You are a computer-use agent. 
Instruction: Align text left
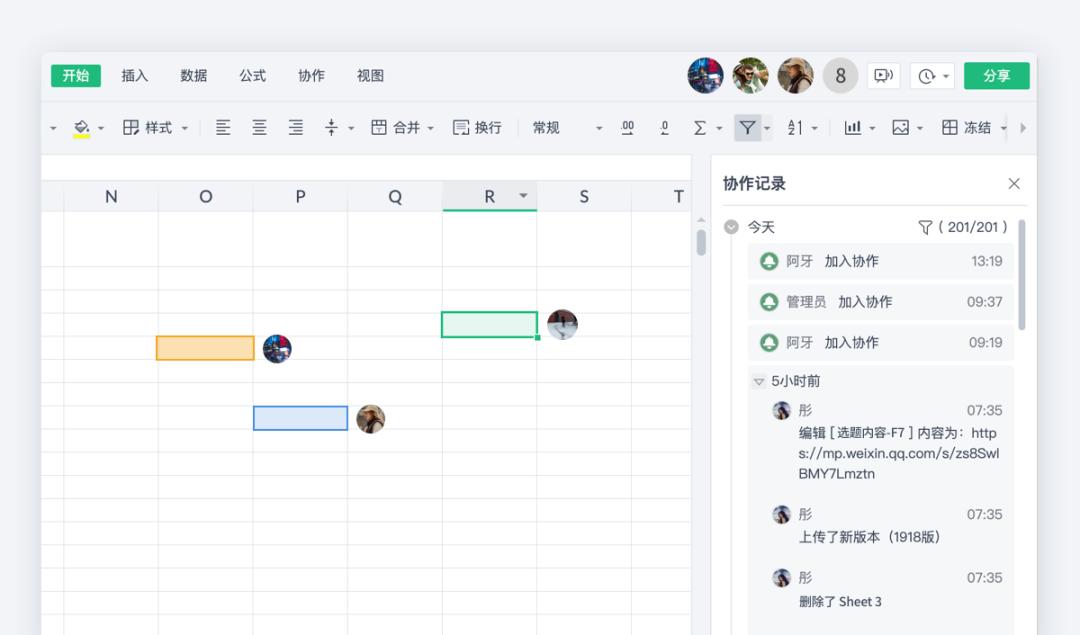(223, 127)
